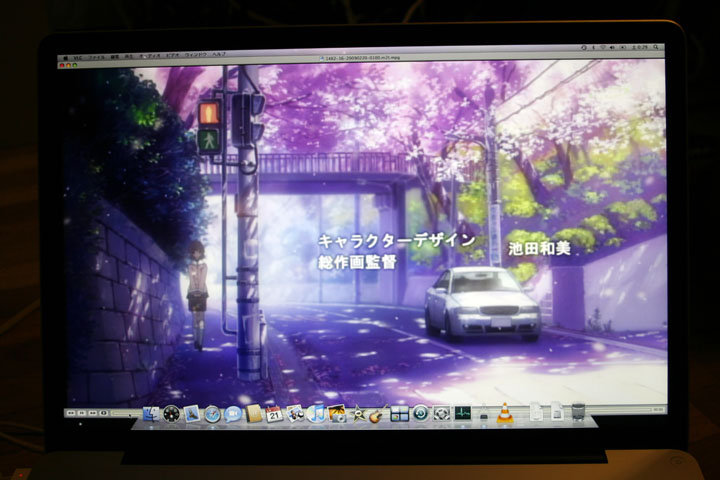This screenshot has width=720, height=480.
Task: Open Address Book in the Dock
Action: point(253,414)
